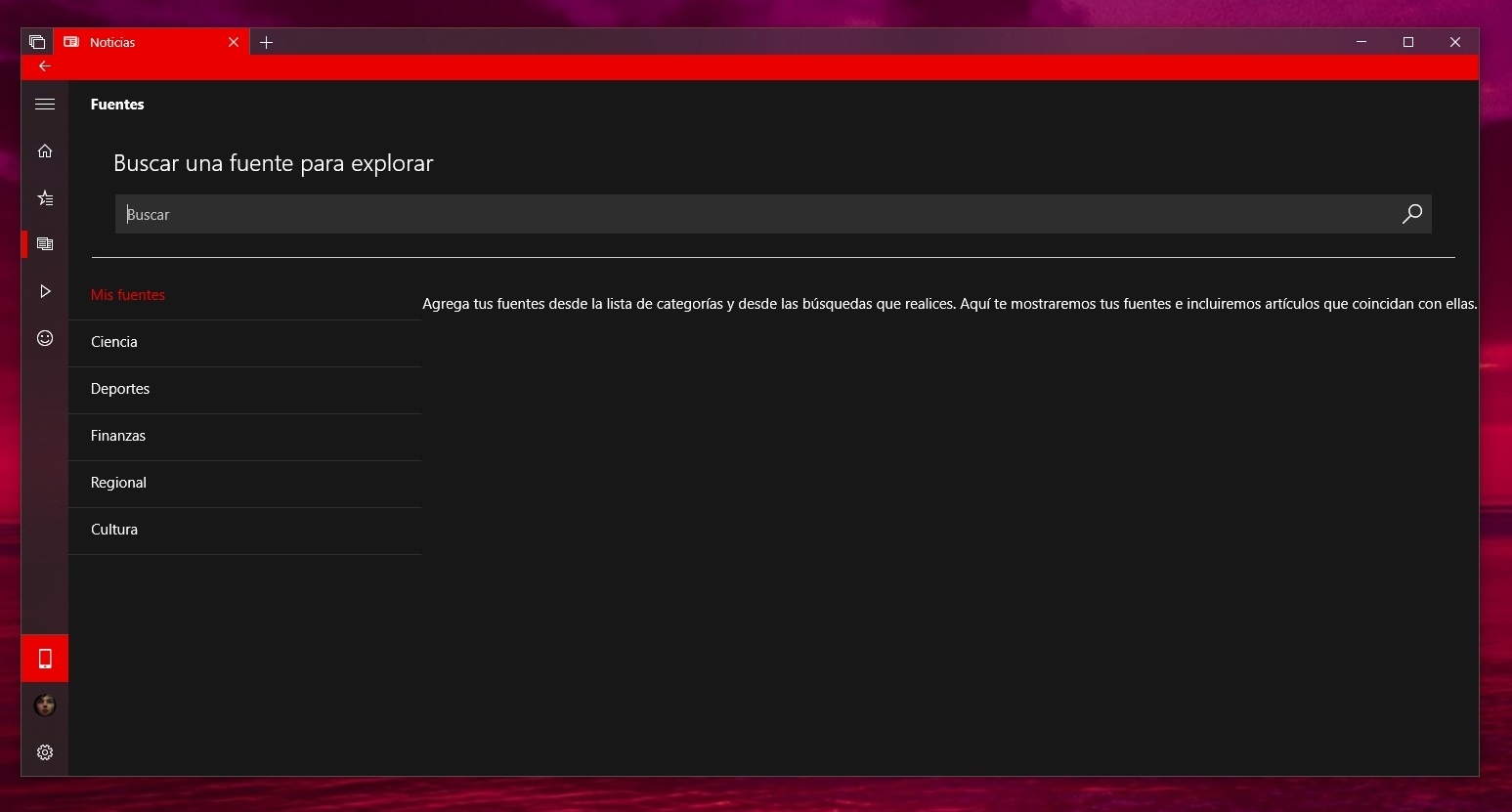Open the Deportes category
Viewport: 1512px width, 812px height.
click(x=120, y=388)
